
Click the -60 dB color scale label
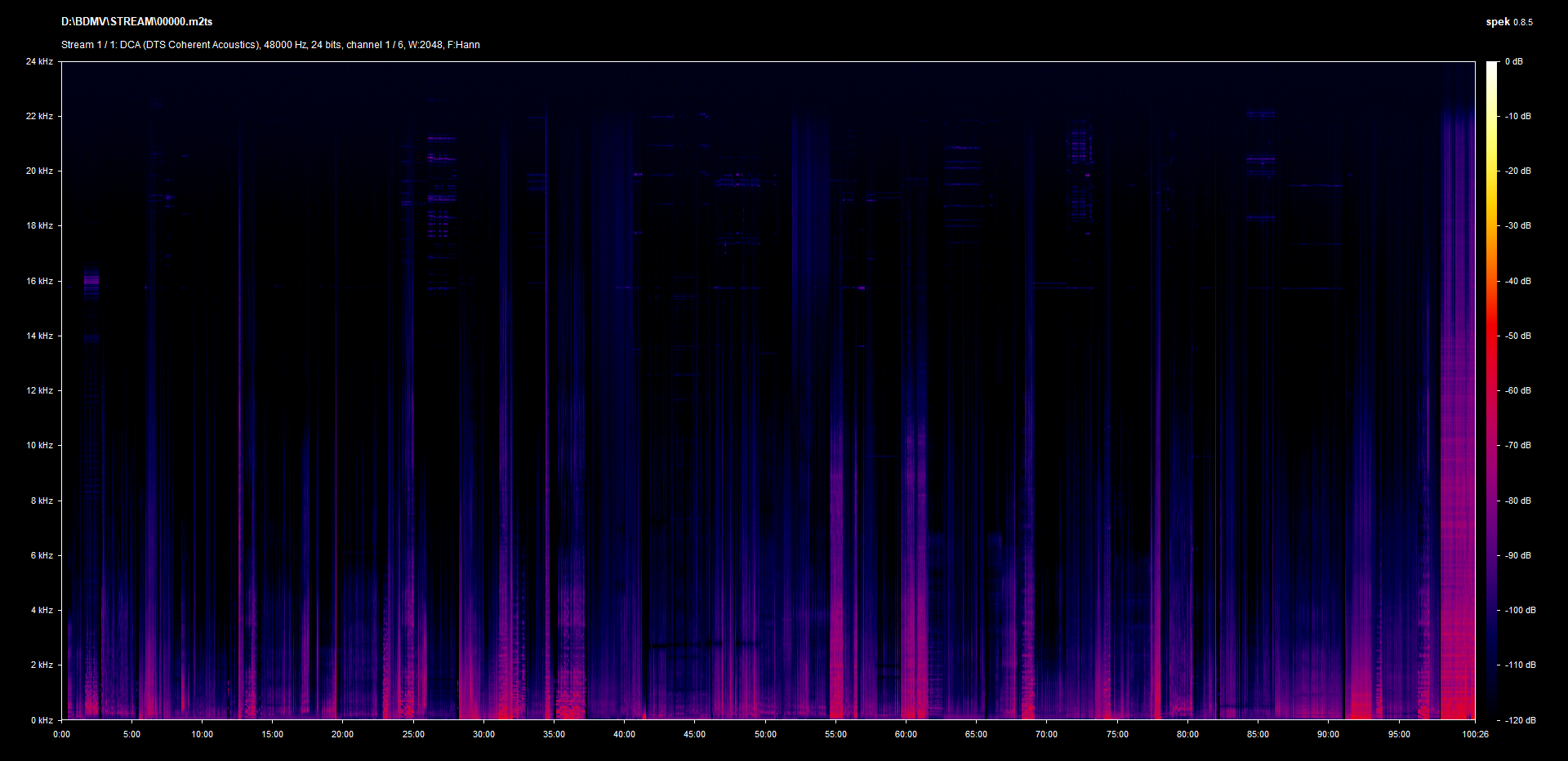click(x=1518, y=390)
